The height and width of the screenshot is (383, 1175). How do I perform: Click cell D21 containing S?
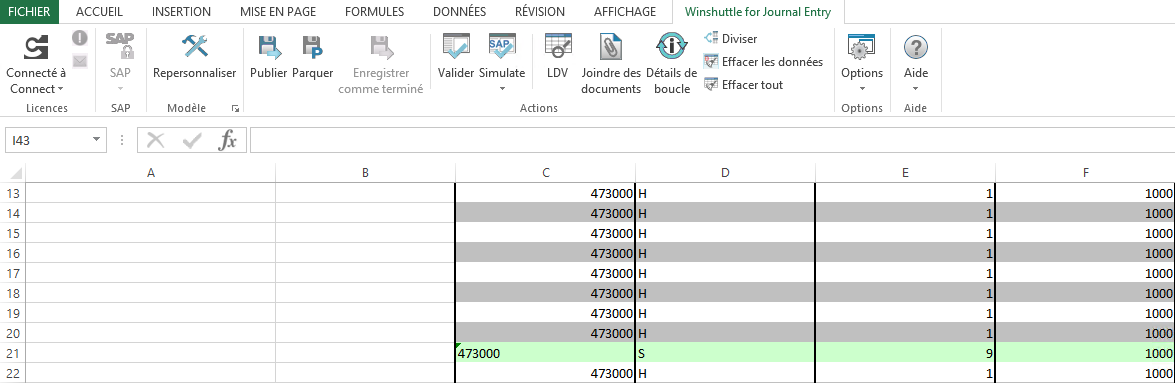point(725,353)
